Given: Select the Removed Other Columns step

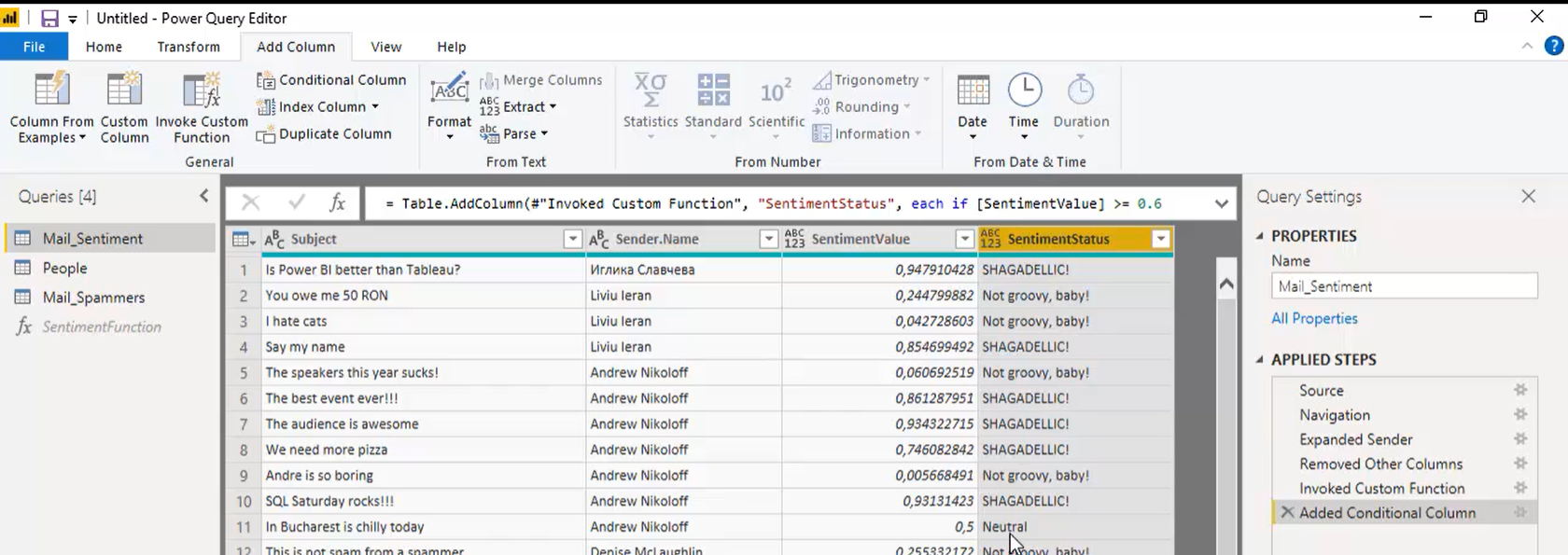Looking at the screenshot, I should [1380, 464].
